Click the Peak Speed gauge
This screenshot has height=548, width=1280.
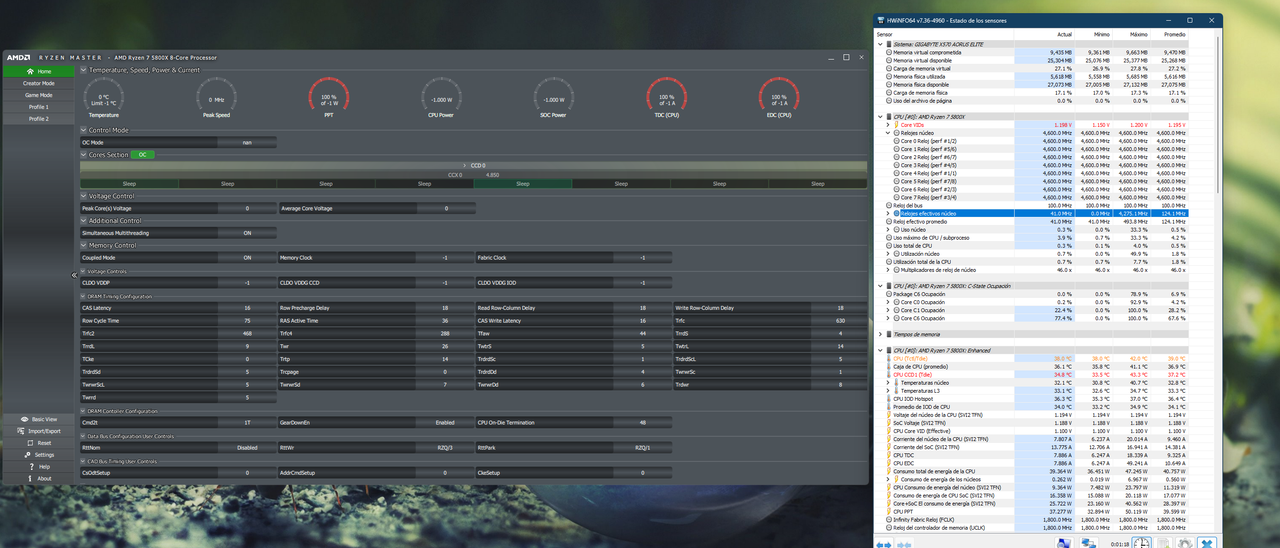[x=217, y=96]
